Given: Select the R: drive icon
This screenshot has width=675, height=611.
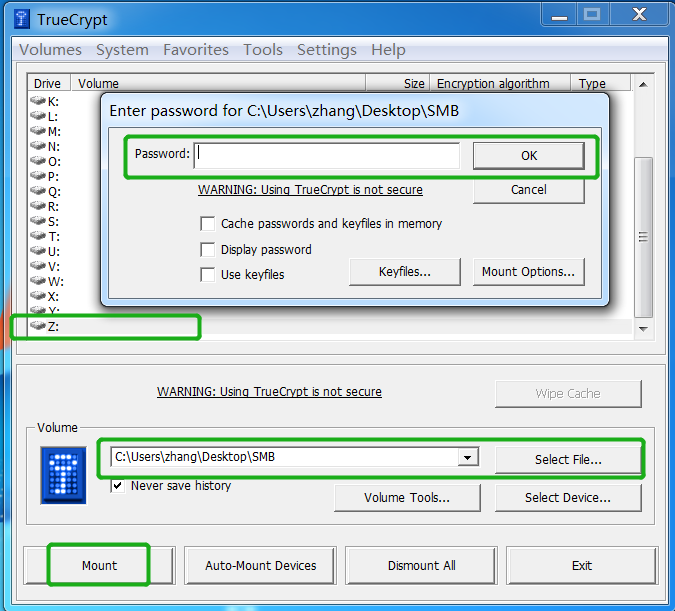Looking at the screenshot, I should (x=38, y=206).
